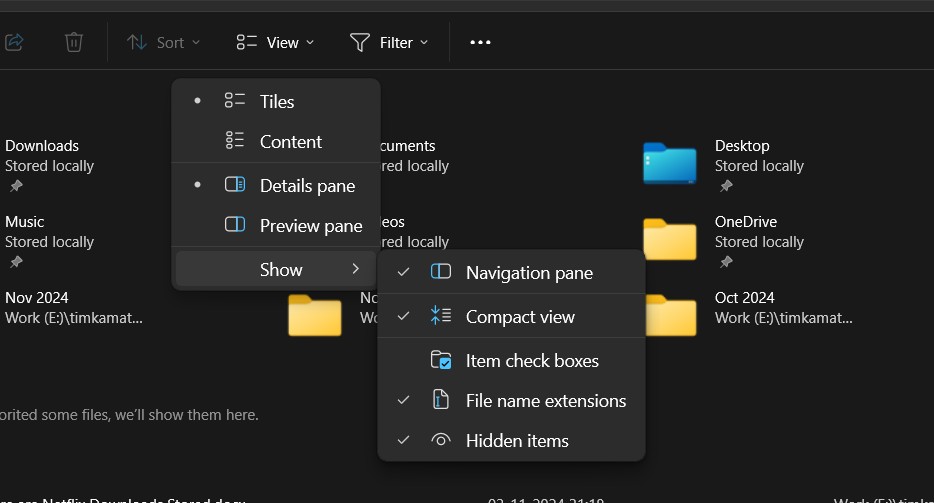Toggle the Preview pane option
The height and width of the screenshot is (503, 934).
coord(276,225)
